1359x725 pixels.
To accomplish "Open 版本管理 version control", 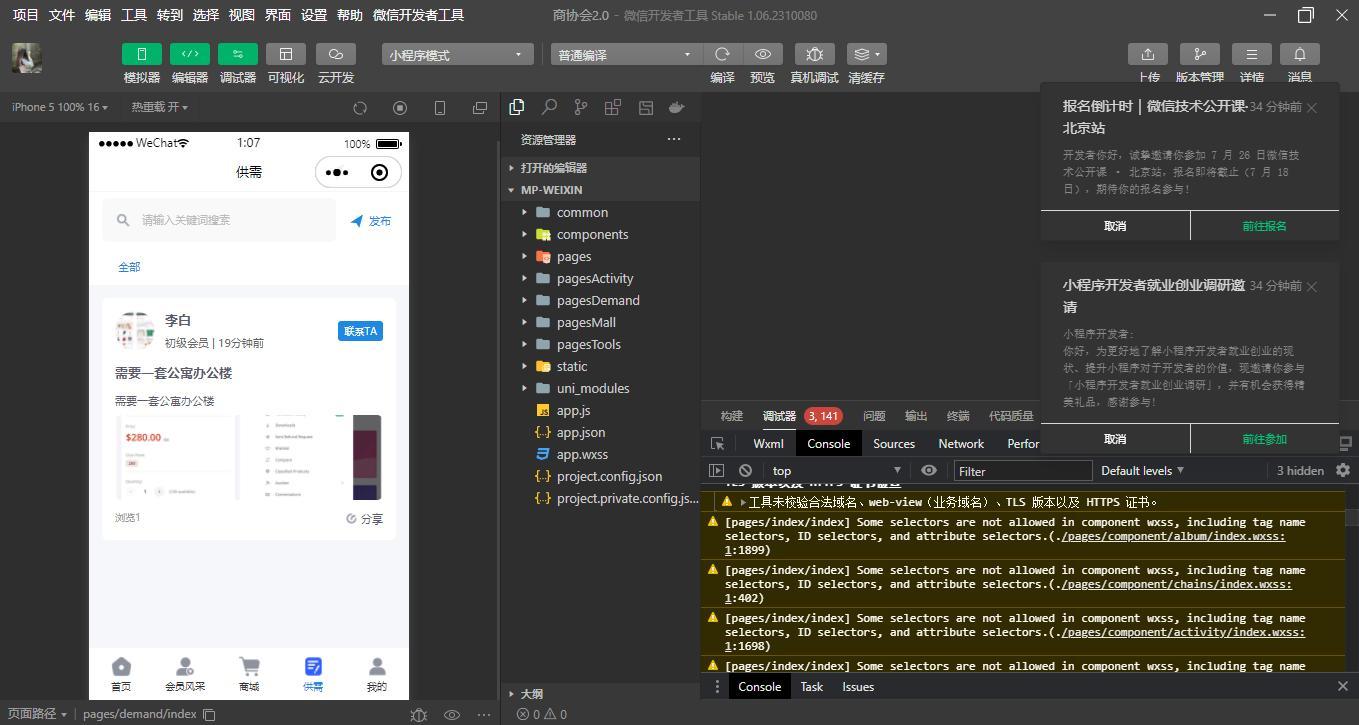I will (x=1200, y=54).
